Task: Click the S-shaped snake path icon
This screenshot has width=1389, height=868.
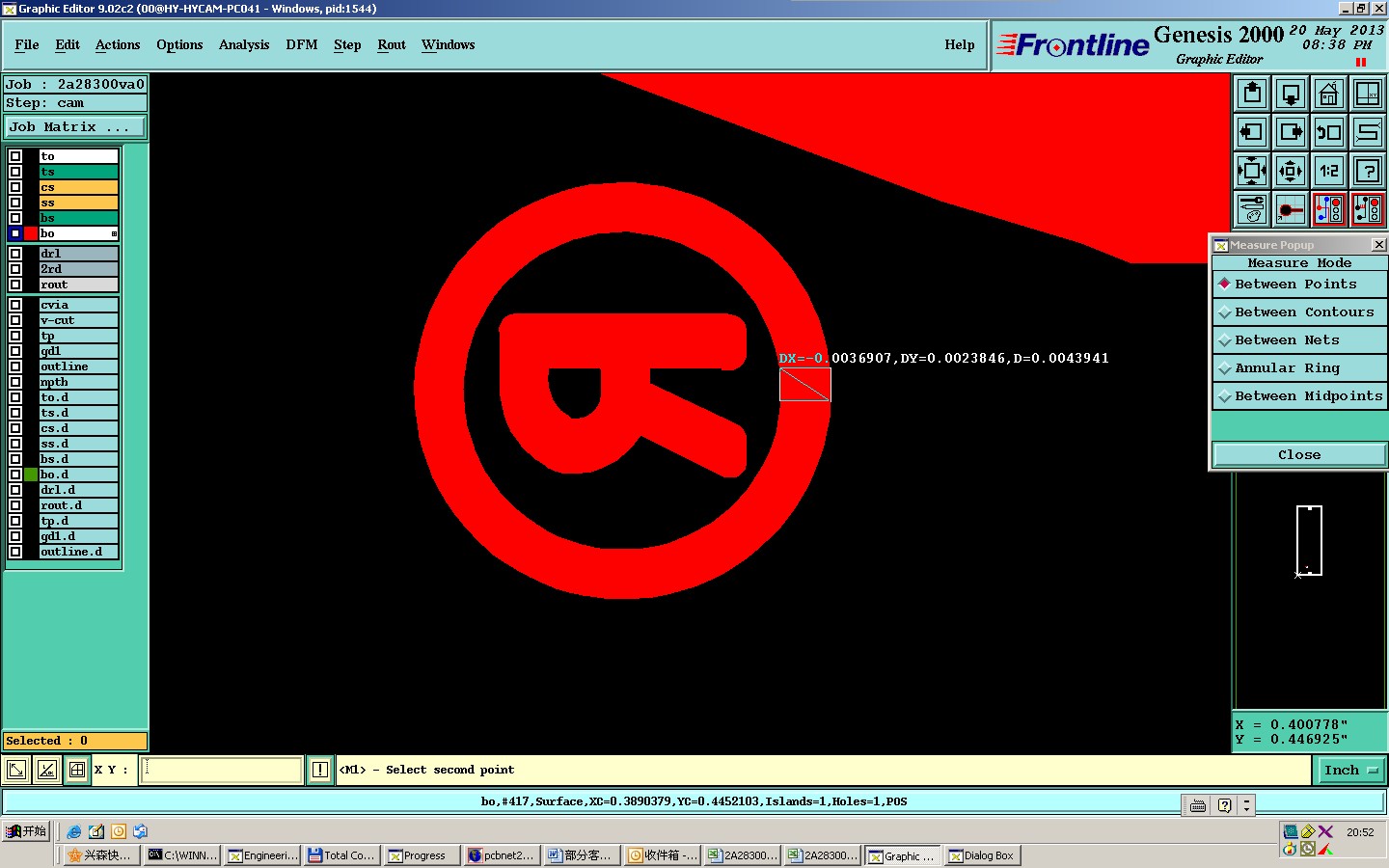Action: coord(1368,132)
